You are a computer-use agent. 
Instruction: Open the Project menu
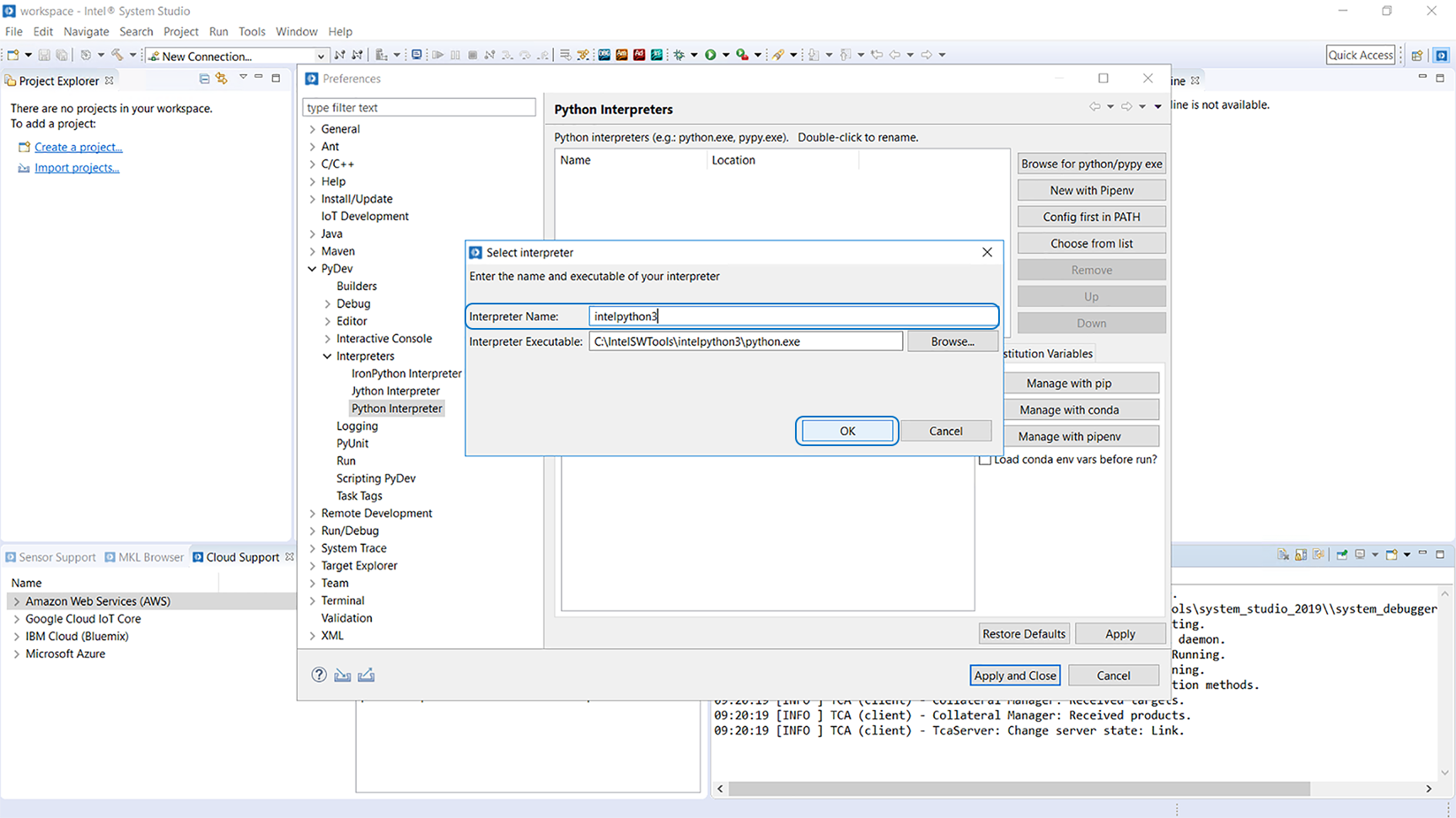point(180,31)
